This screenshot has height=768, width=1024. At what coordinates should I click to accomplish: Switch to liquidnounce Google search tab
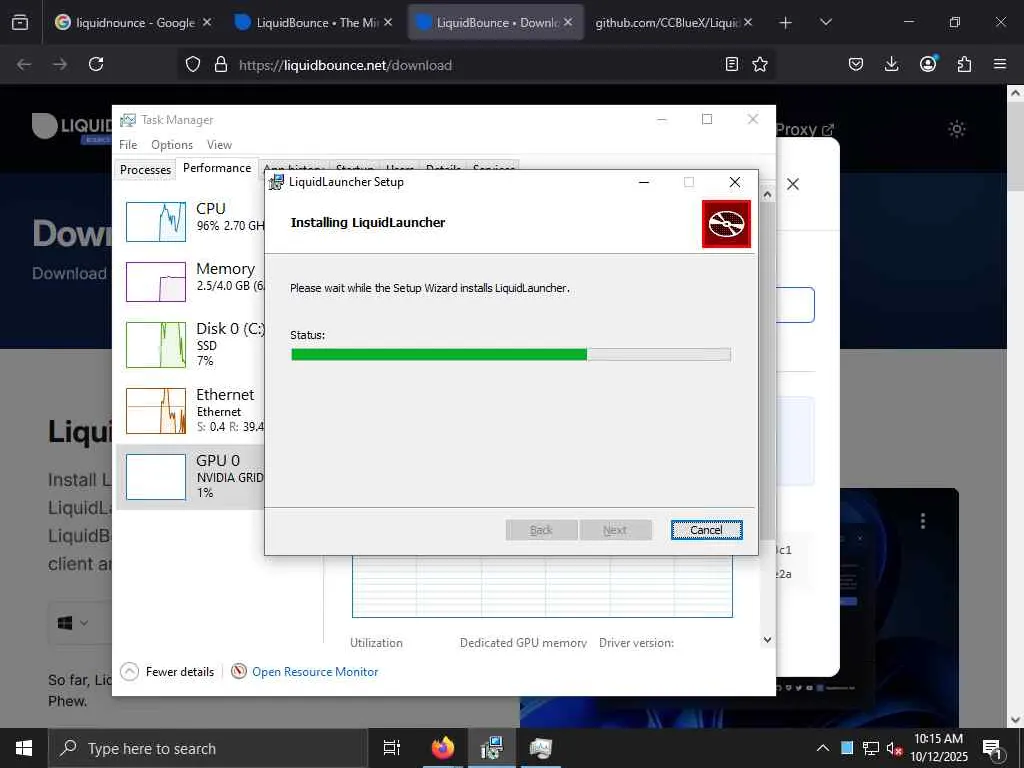point(133,22)
